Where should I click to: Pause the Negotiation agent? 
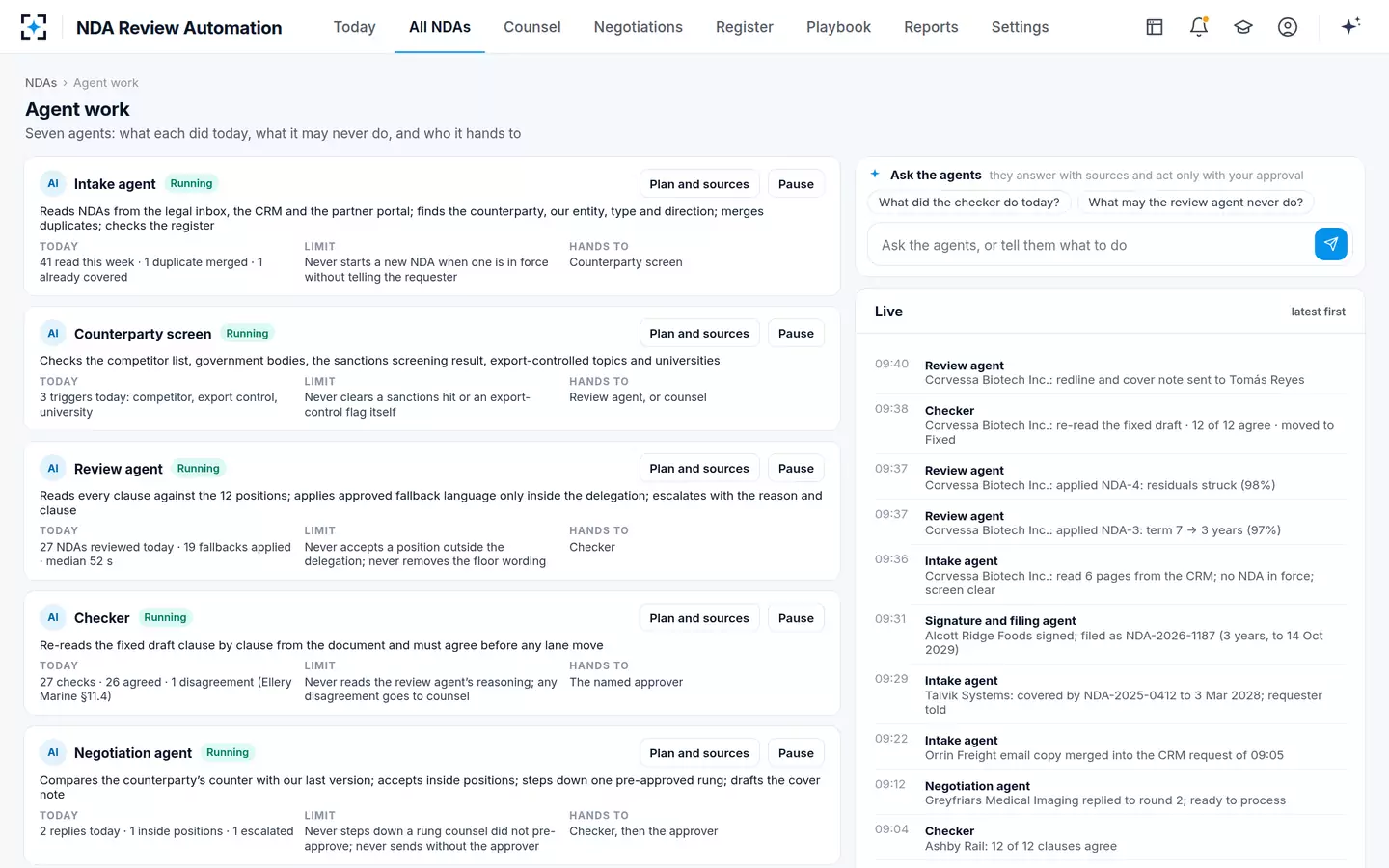click(796, 753)
